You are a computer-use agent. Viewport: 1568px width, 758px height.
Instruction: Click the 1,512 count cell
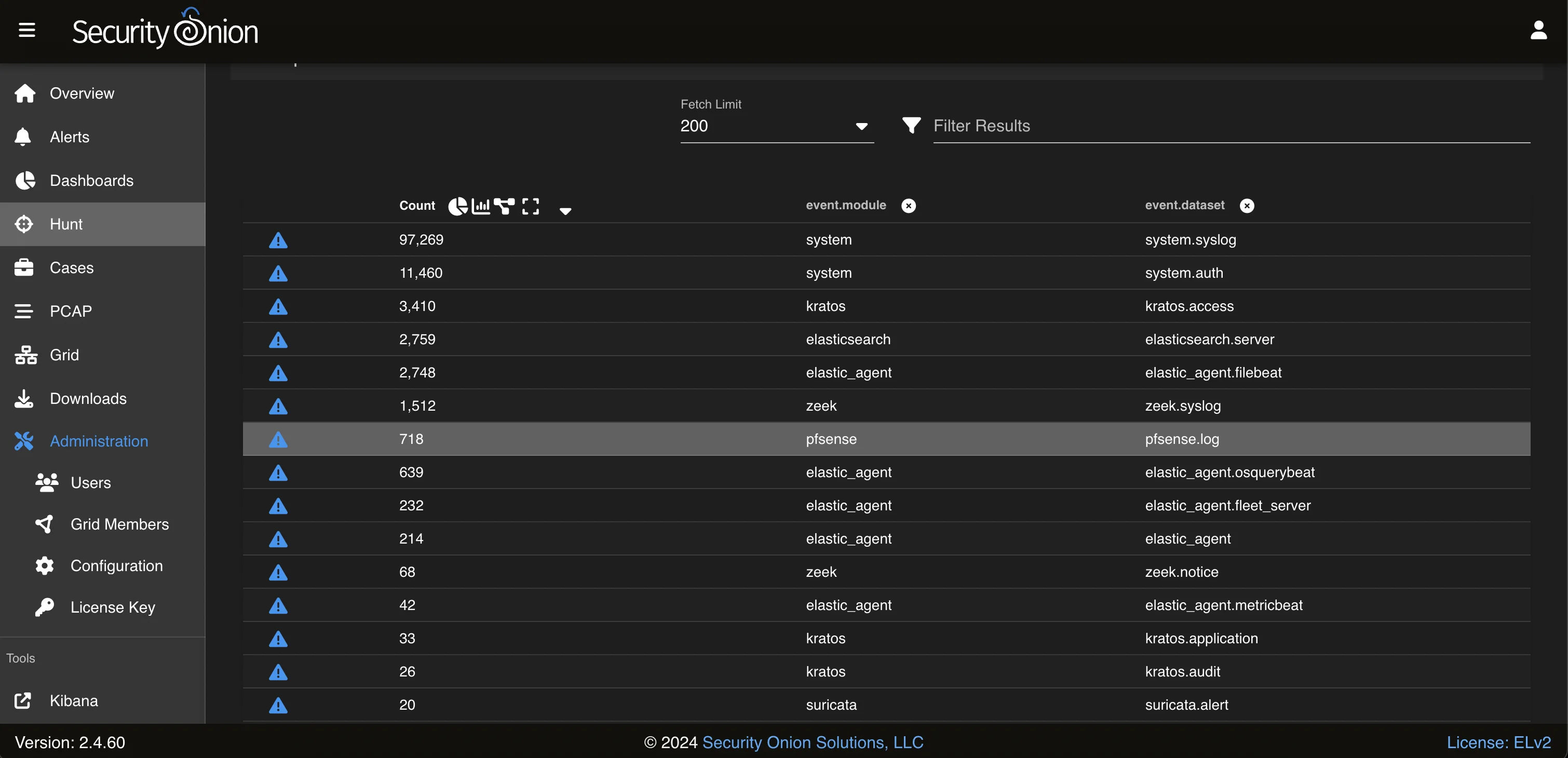417,406
